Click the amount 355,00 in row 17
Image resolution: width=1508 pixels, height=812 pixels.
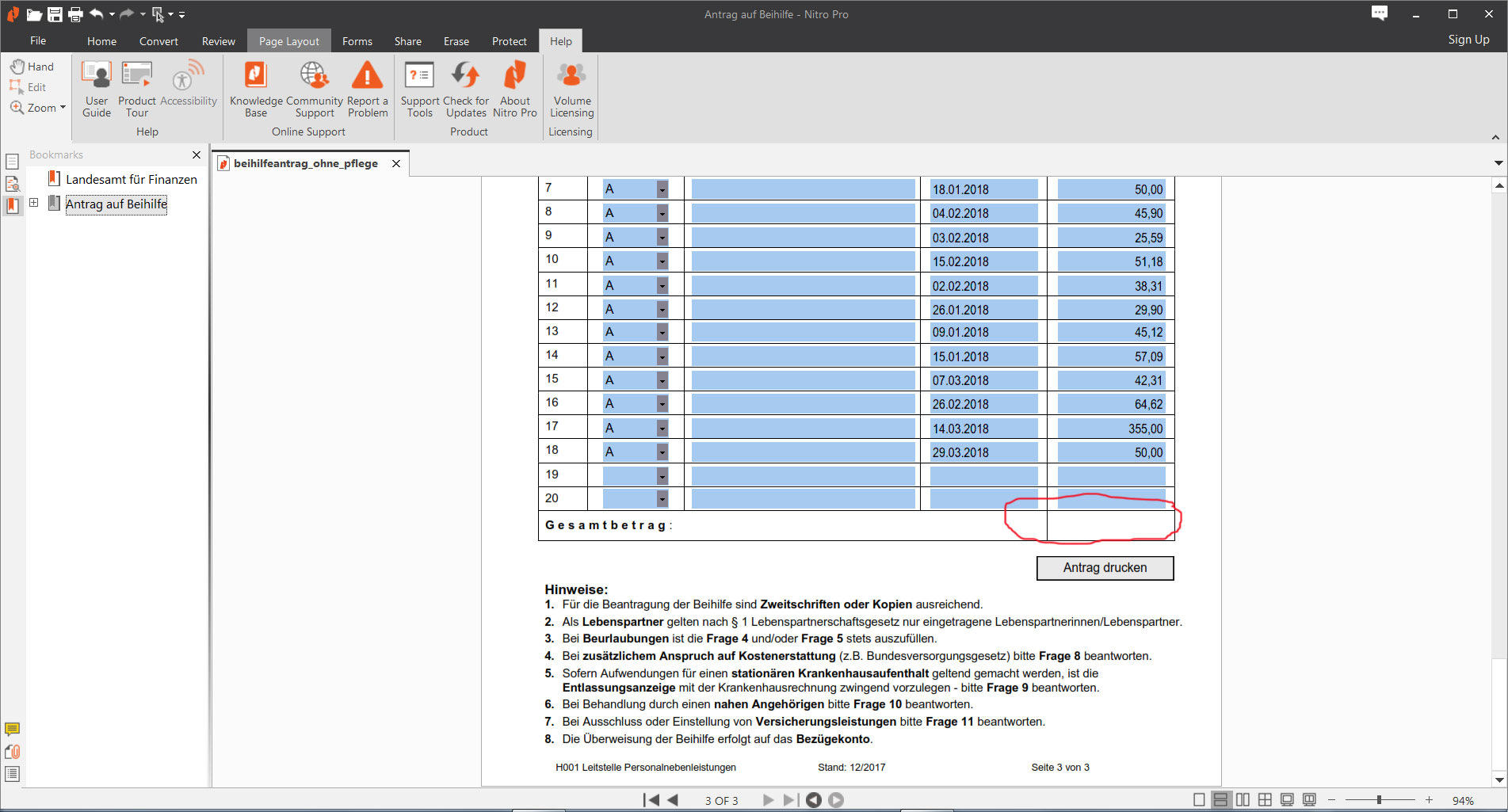(1146, 429)
